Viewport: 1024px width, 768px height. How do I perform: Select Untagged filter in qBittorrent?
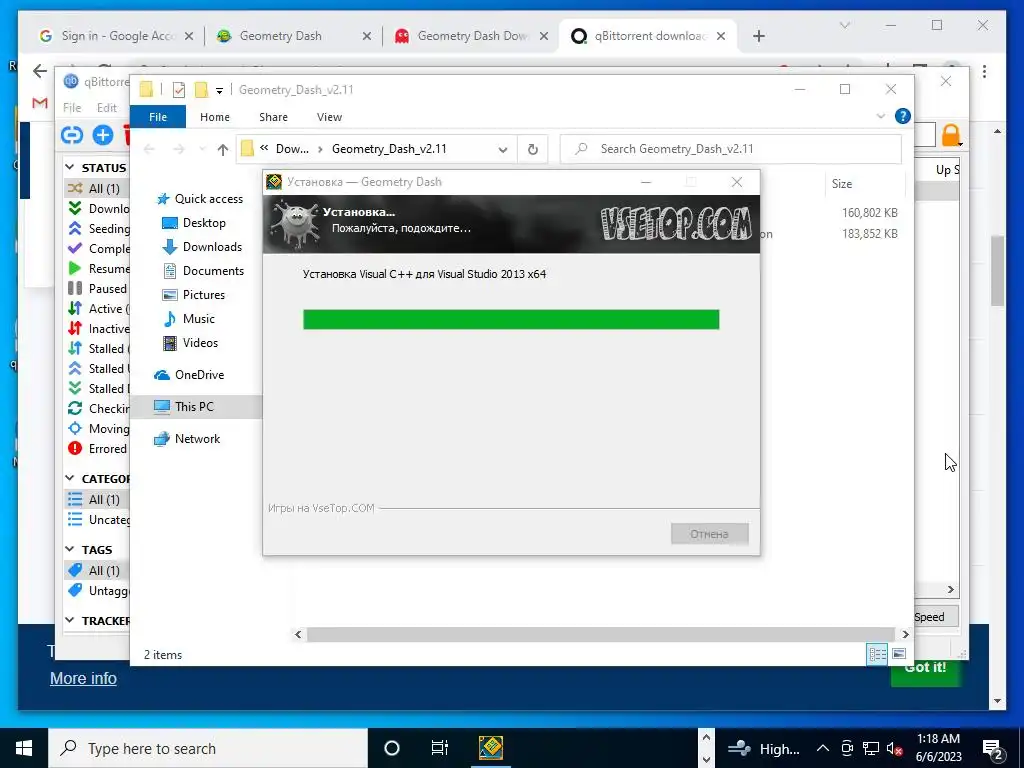point(98,590)
